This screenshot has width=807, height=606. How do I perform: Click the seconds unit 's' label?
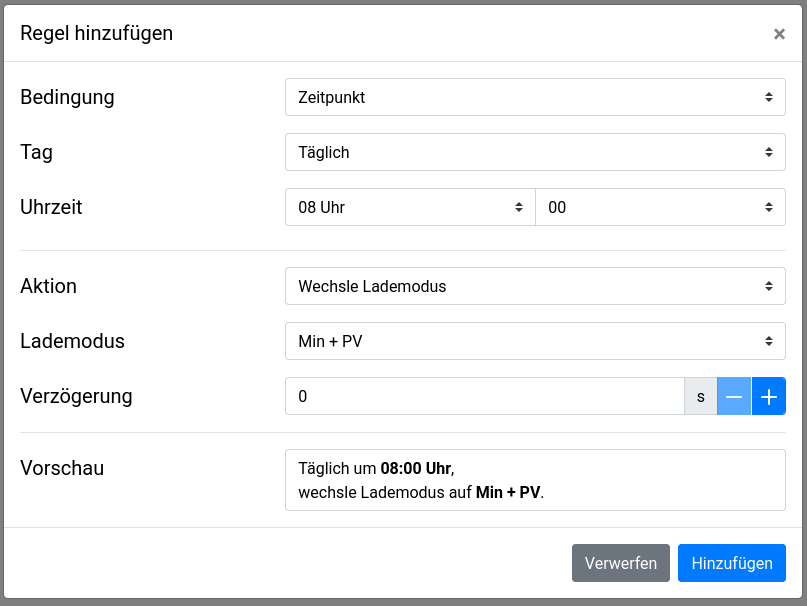[700, 396]
